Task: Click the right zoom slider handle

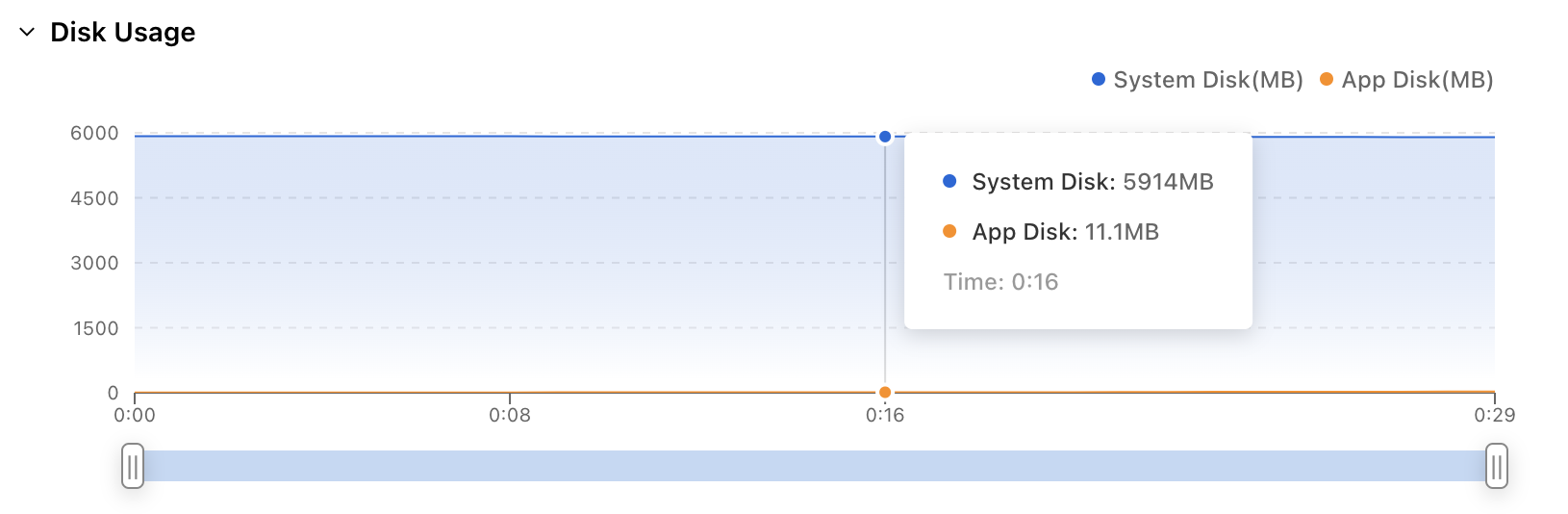Action: pos(1496,466)
